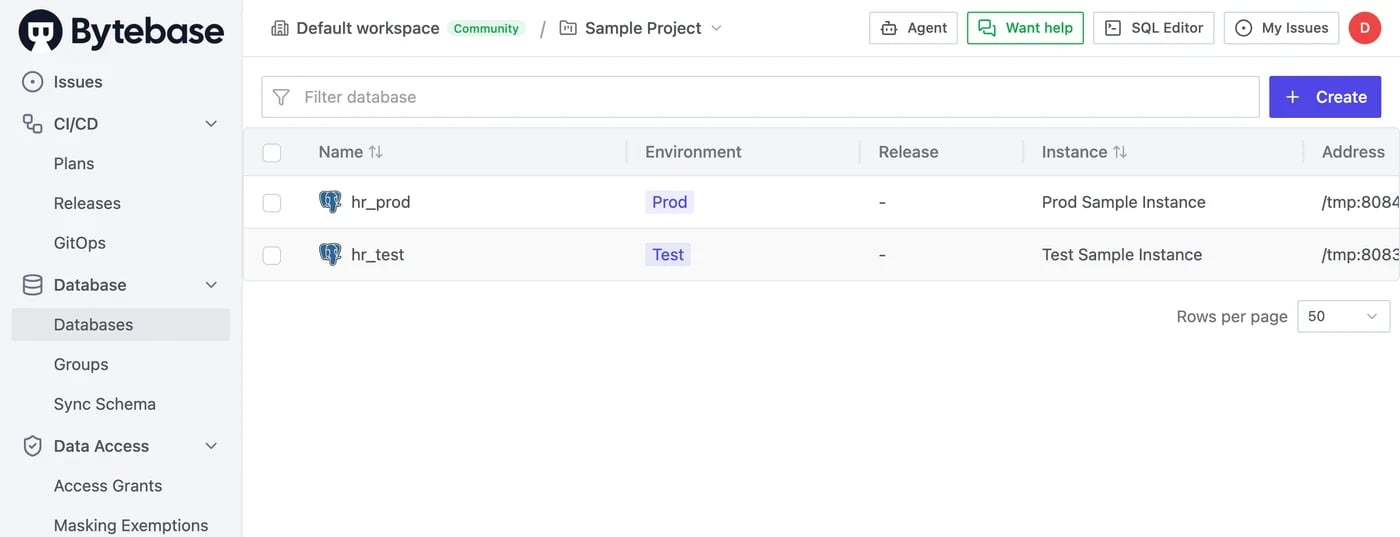1400x537 pixels.
Task: Click the PostgreSQL icon for hr_prod
Action: pos(330,202)
